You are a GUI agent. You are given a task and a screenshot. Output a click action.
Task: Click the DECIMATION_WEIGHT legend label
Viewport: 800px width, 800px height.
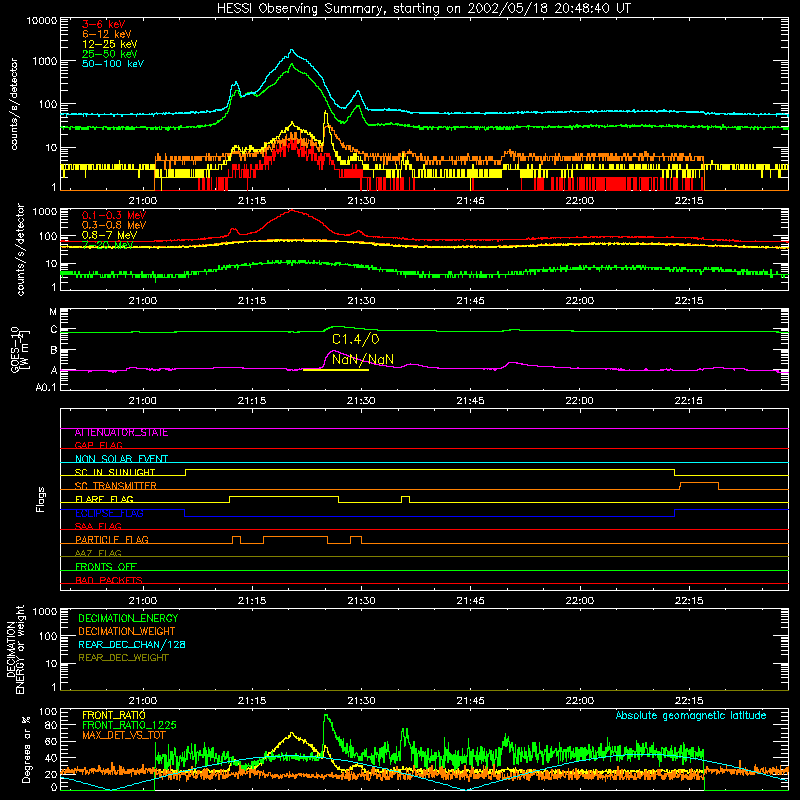point(127,632)
